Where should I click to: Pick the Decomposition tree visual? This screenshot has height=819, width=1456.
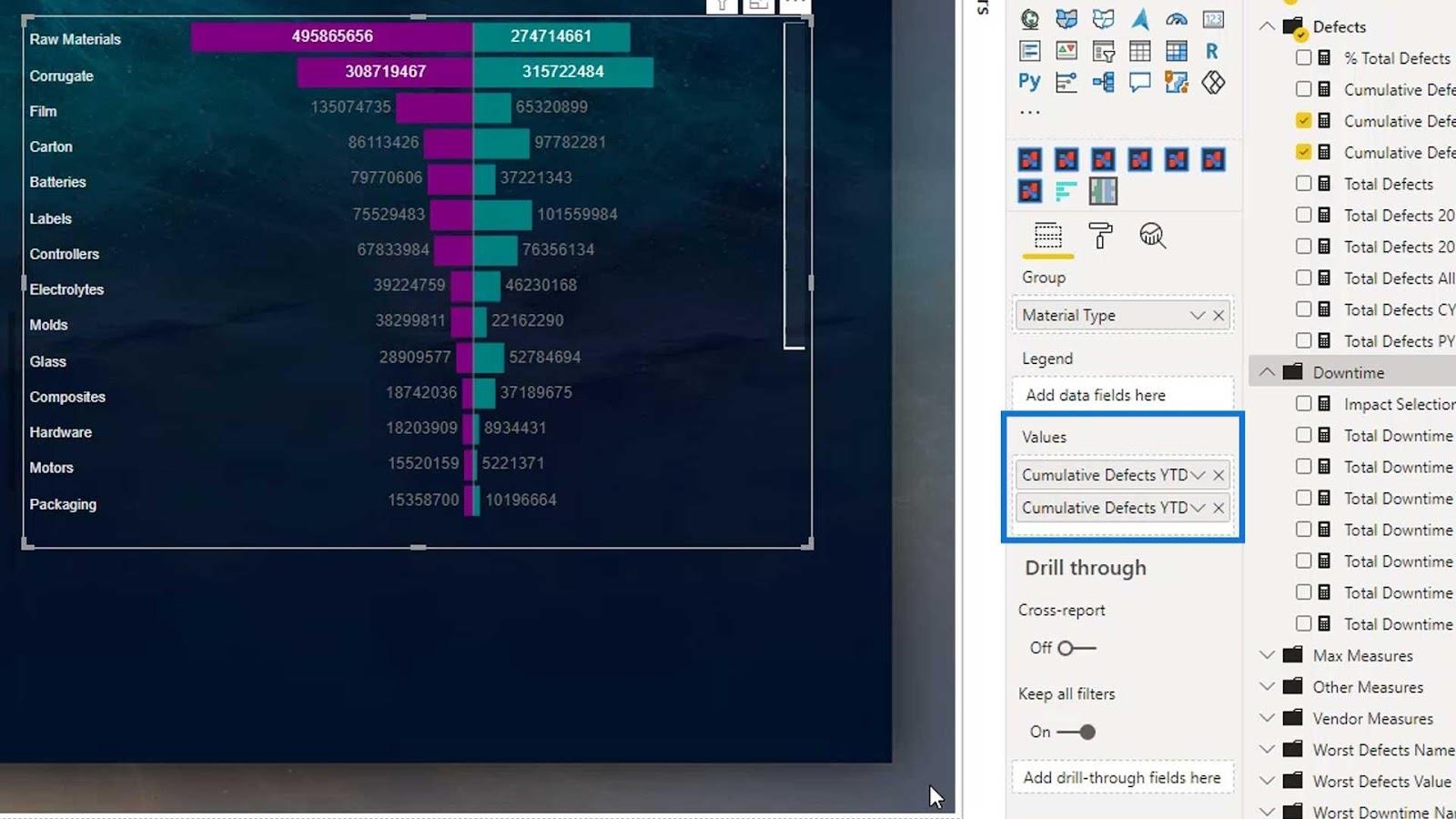coord(1103,82)
